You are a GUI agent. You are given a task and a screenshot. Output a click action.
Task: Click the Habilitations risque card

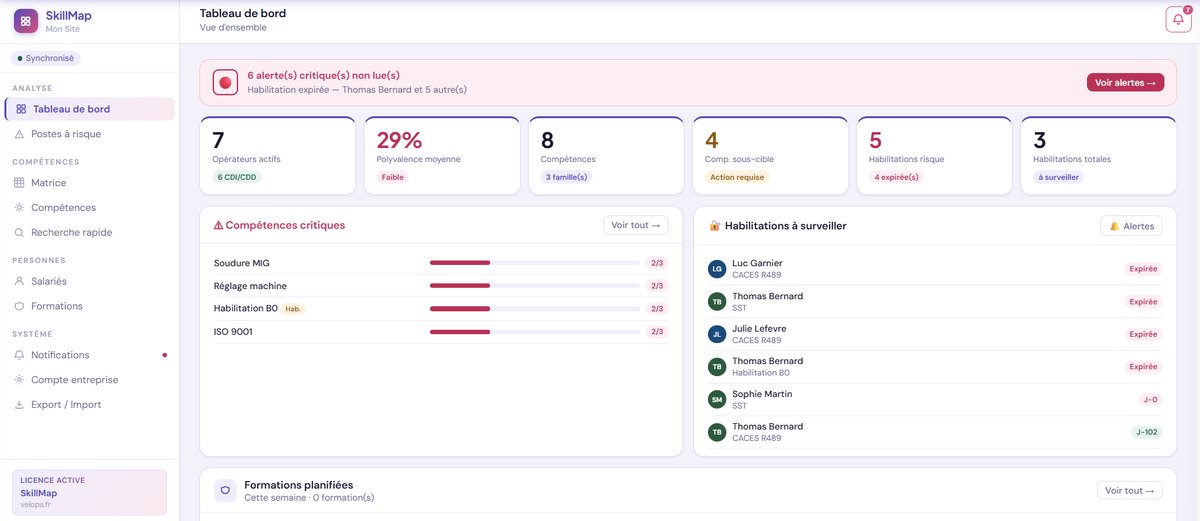tap(934, 156)
